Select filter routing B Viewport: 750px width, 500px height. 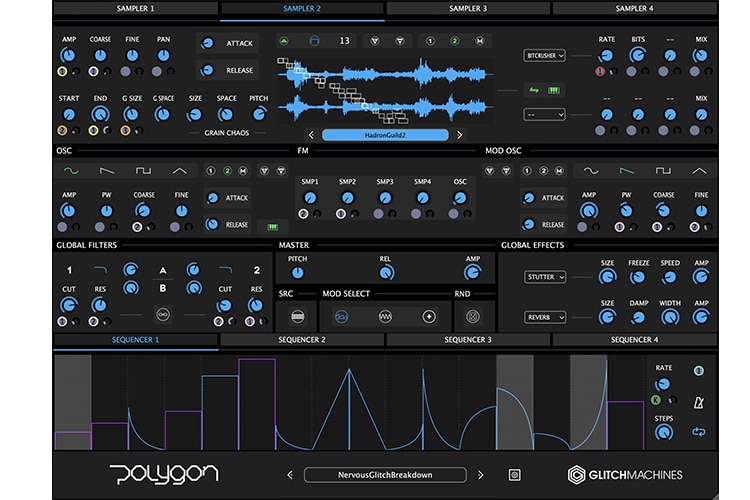coord(163,289)
